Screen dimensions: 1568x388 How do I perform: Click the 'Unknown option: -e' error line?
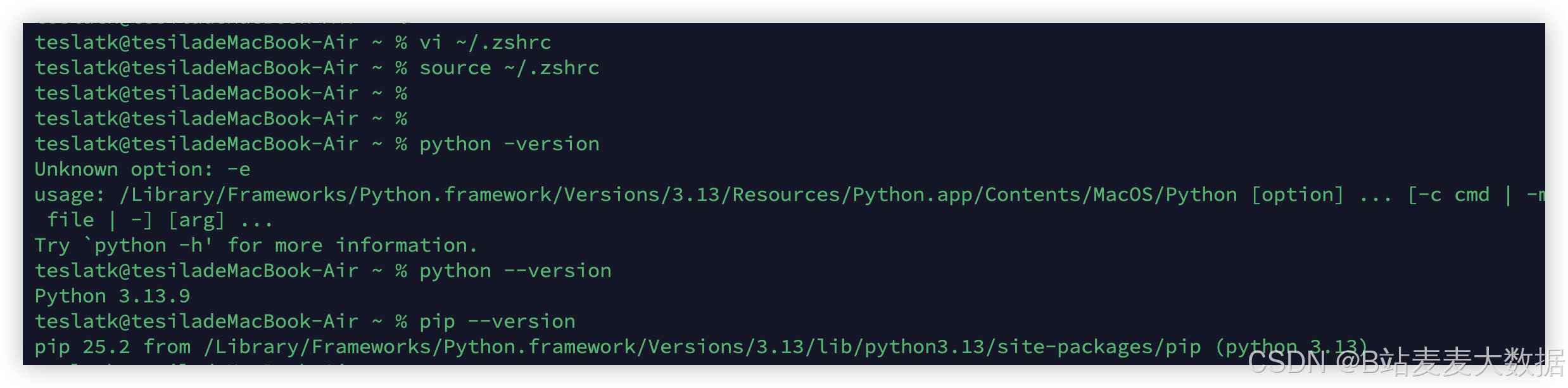(142, 169)
